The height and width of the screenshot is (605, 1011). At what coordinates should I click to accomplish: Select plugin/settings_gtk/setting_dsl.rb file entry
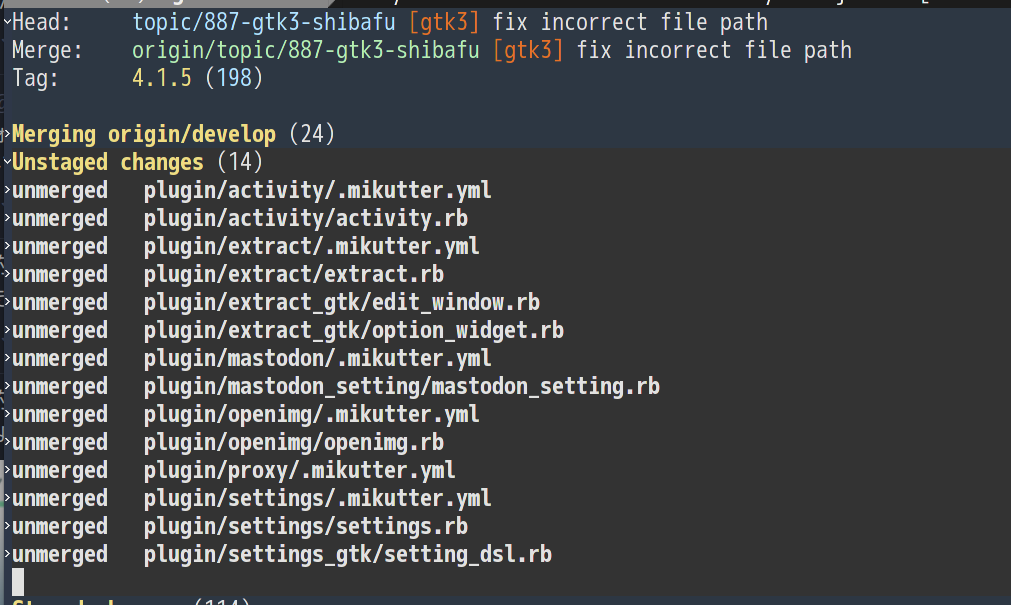[x=347, y=554]
